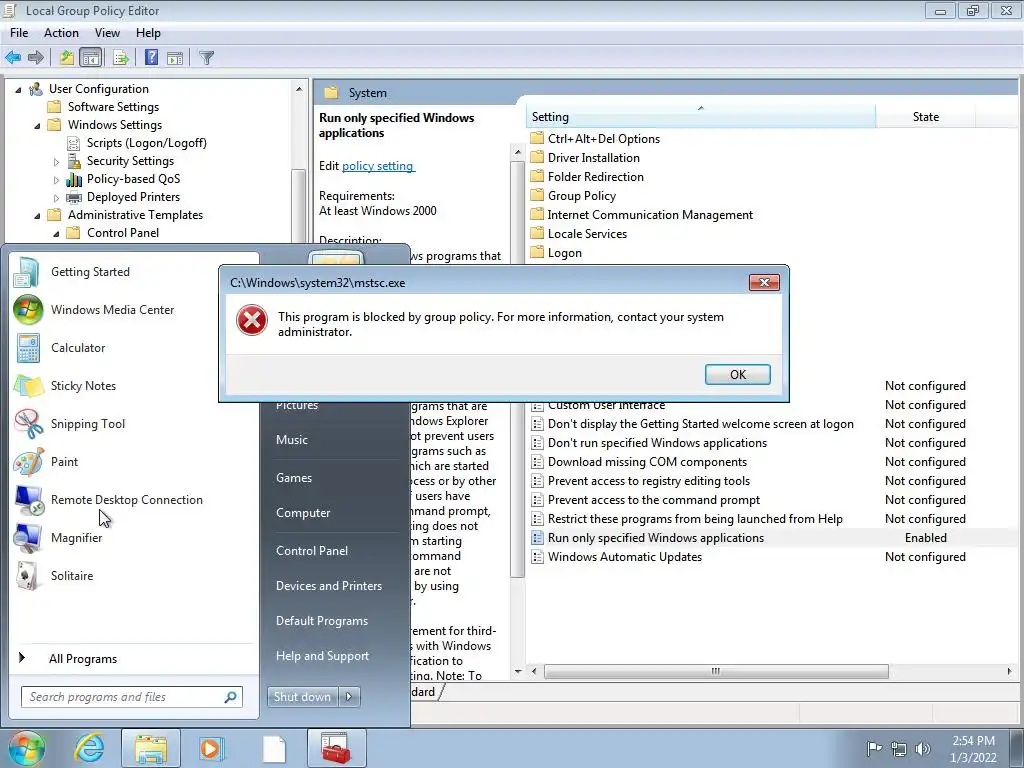
Task: Toggle the Show/Hide console tree icon
Action: pyautogui.click(x=91, y=57)
